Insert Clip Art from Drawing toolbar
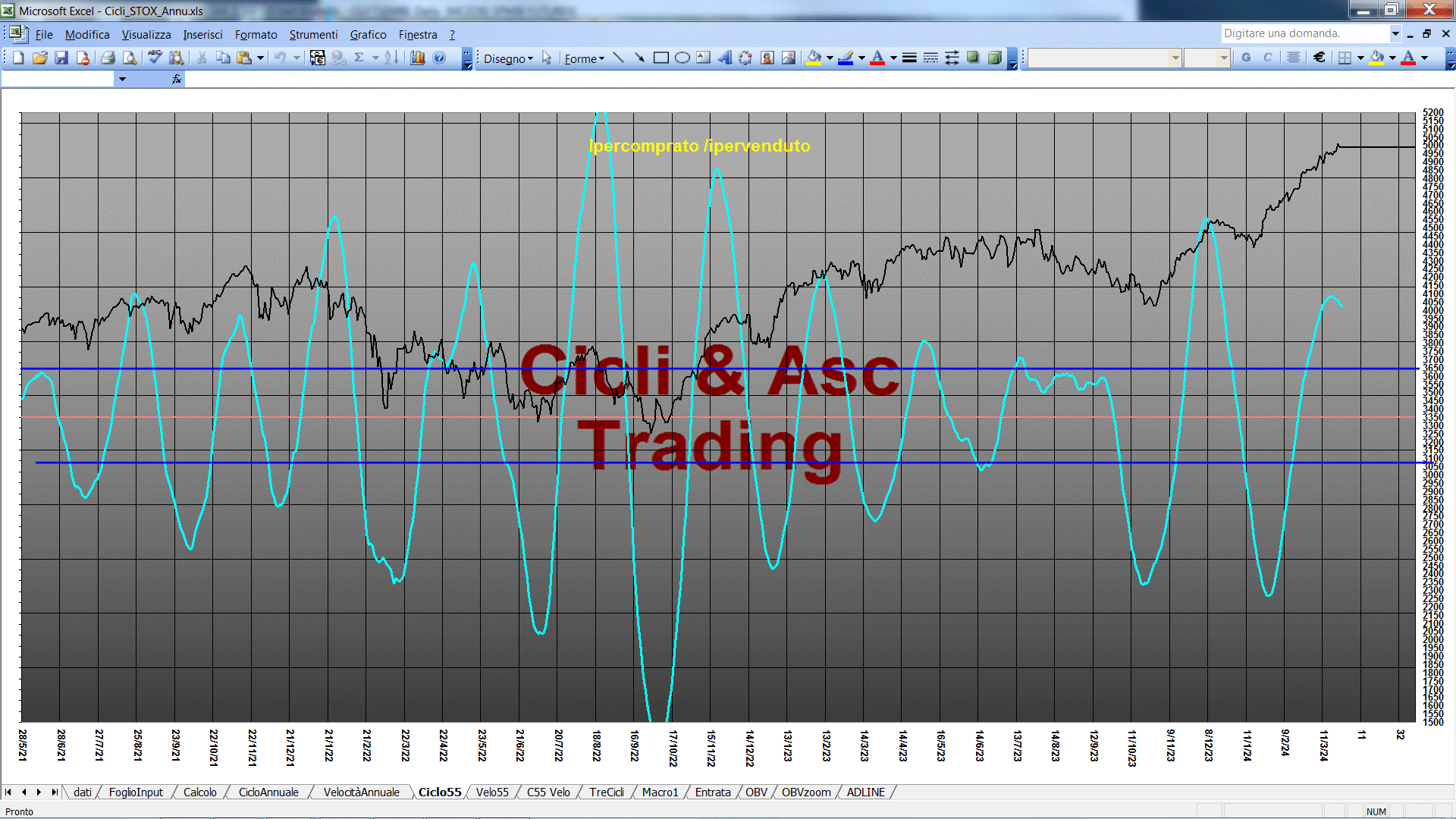Viewport: 1456px width, 819px height. [767, 58]
